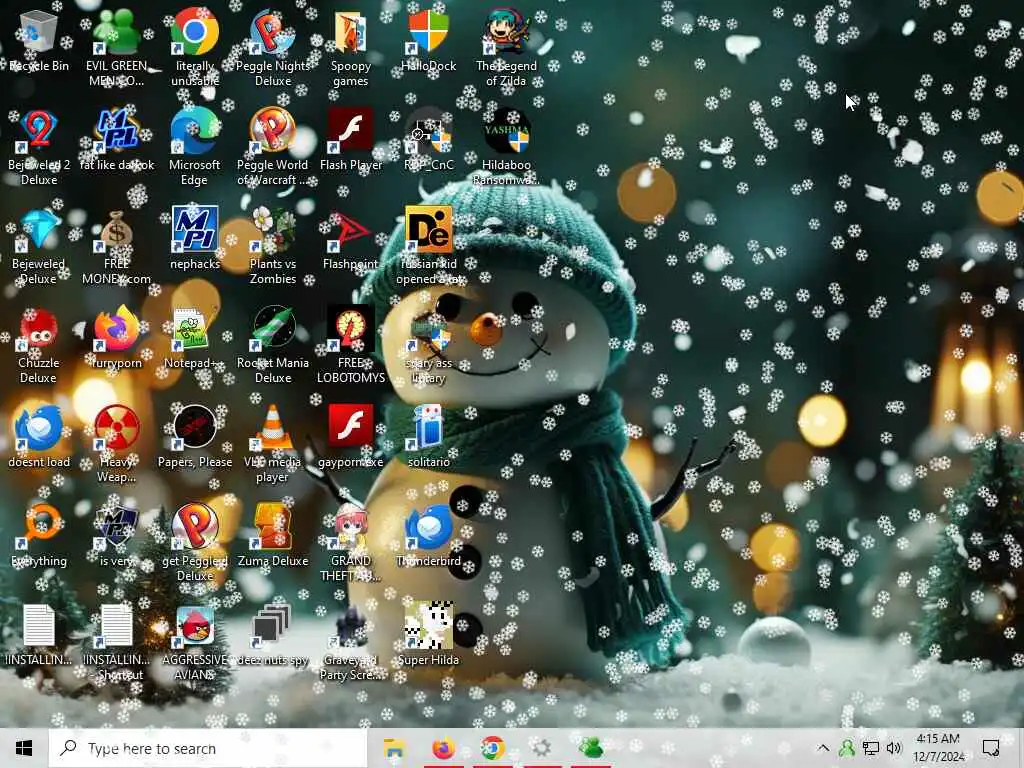Open the volume speaker tray icon
Viewport: 1024px width, 768px height.
point(894,748)
